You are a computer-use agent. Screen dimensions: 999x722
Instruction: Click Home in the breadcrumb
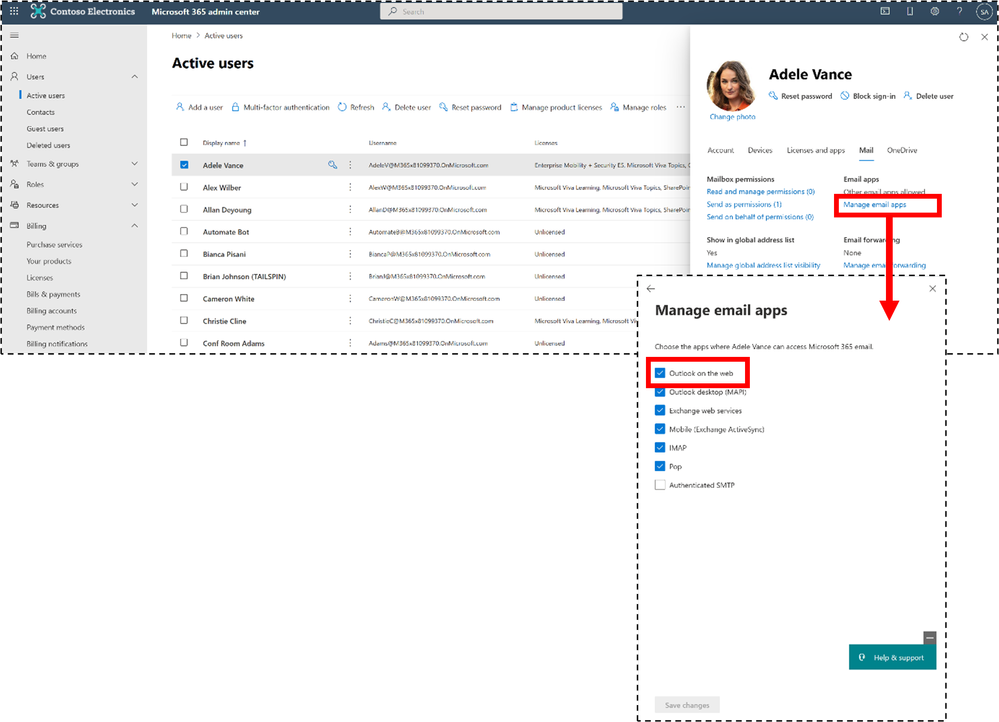[x=181, y=36]
